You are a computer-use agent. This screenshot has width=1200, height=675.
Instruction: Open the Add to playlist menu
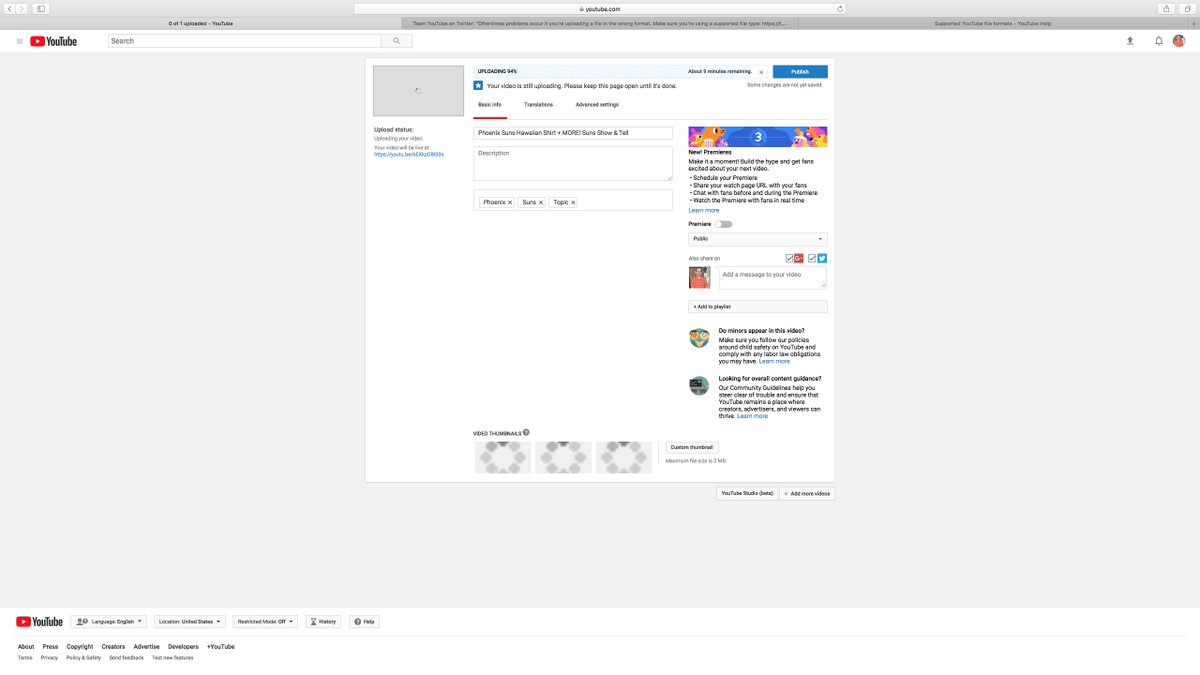pos(758,307)
